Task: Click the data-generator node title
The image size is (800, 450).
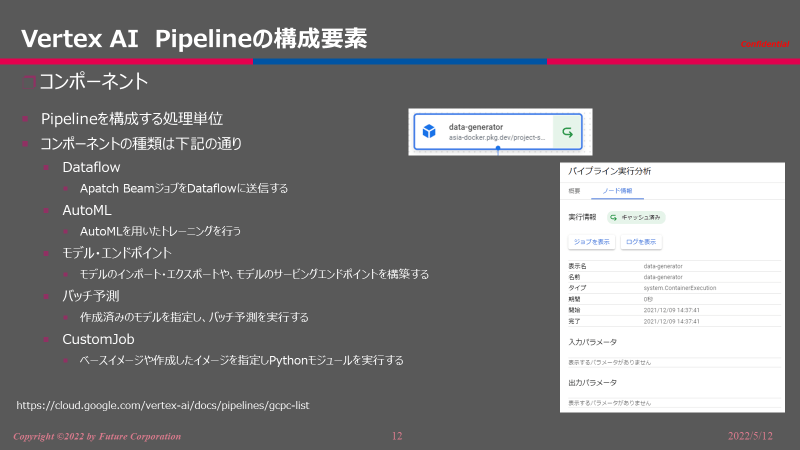Action: coord(476,127)
